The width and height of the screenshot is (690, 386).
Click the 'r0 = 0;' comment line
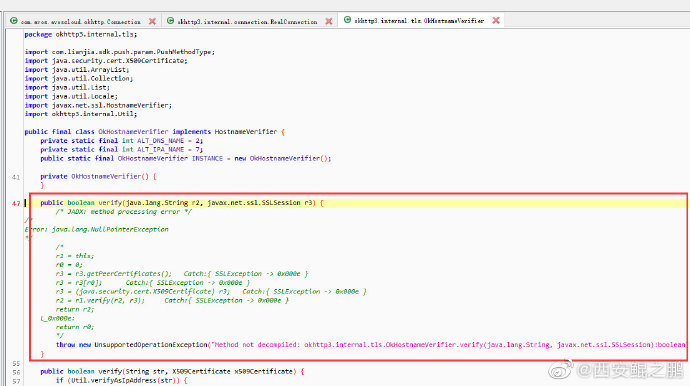pos(69,265)
